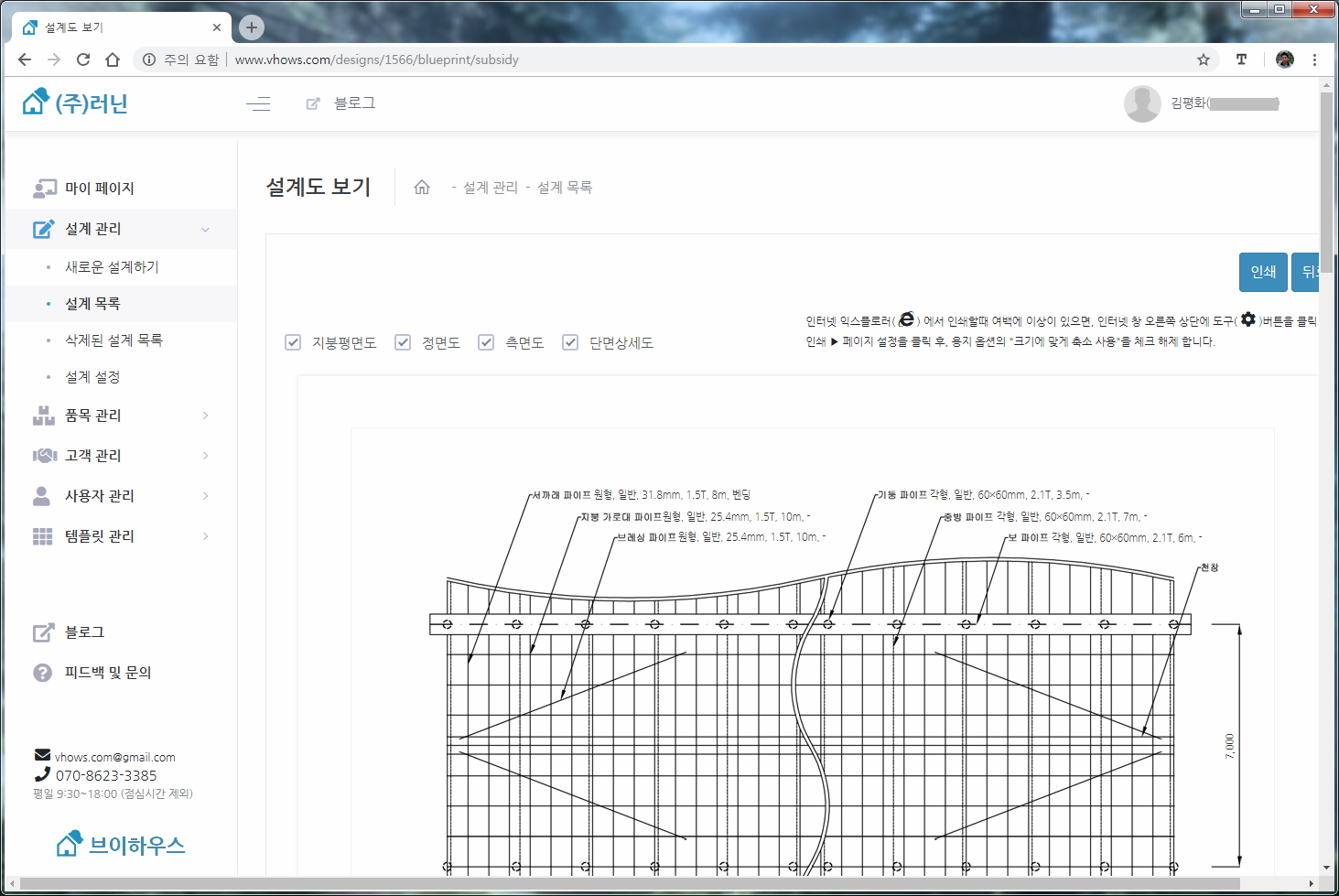Image resolution: width=1339 pixels, height=896 pixels.
Task: Uncheck the 지붕평면도 checkbox
Action: [x=293, y=342]
